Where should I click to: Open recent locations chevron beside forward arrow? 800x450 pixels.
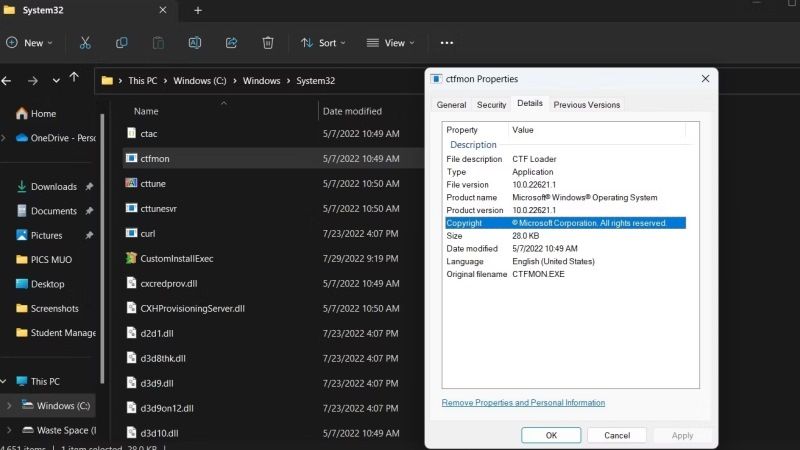click(56, 81)
